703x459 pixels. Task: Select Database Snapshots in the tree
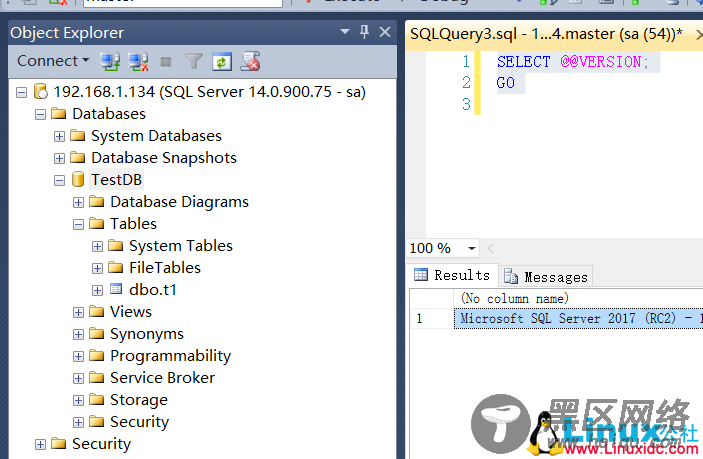[164, 158]
